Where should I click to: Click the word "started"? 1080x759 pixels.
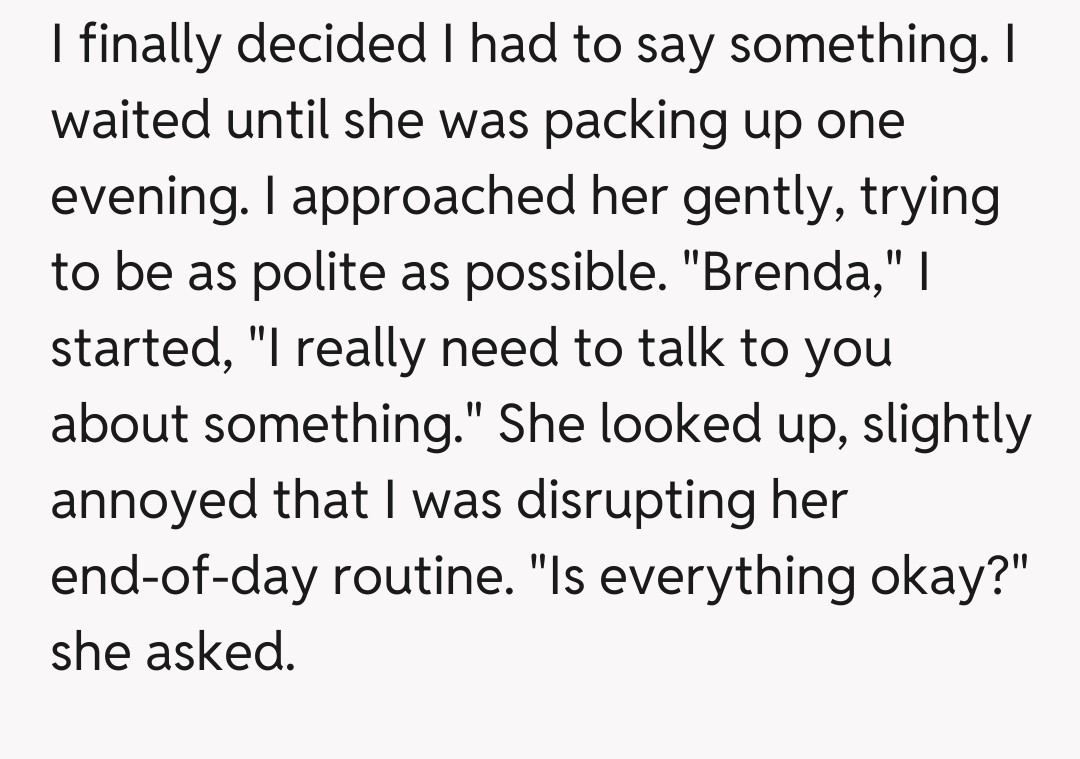click(137, 350)
